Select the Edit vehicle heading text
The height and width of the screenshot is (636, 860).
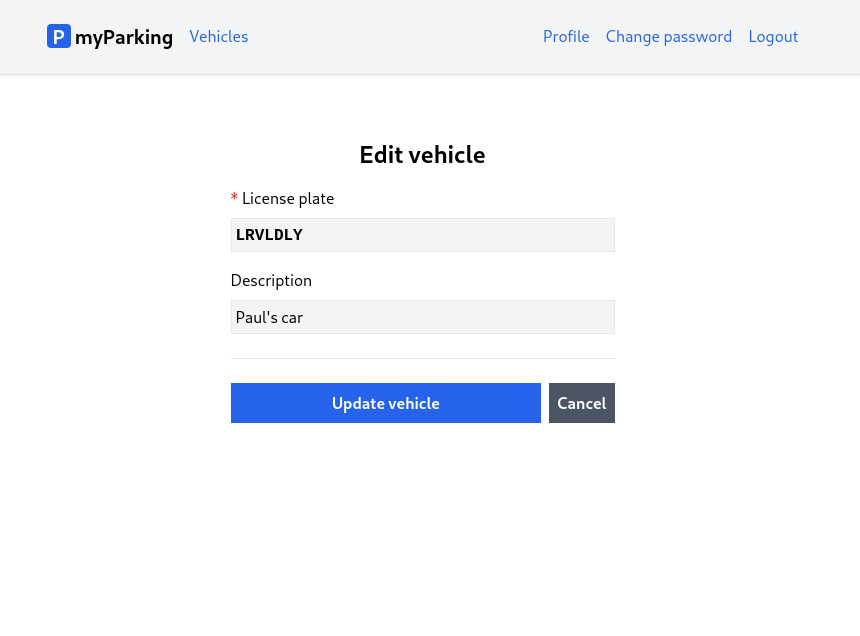(422, 155)
